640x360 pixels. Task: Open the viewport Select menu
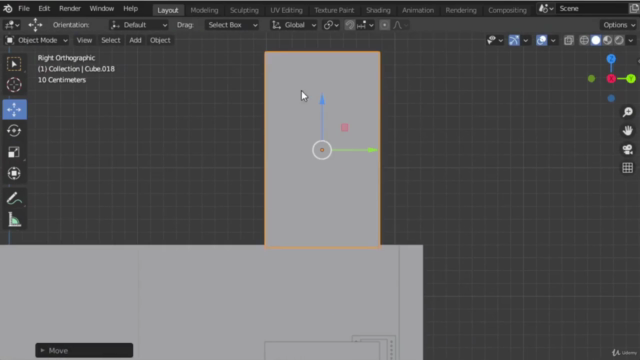coord(111,40)
